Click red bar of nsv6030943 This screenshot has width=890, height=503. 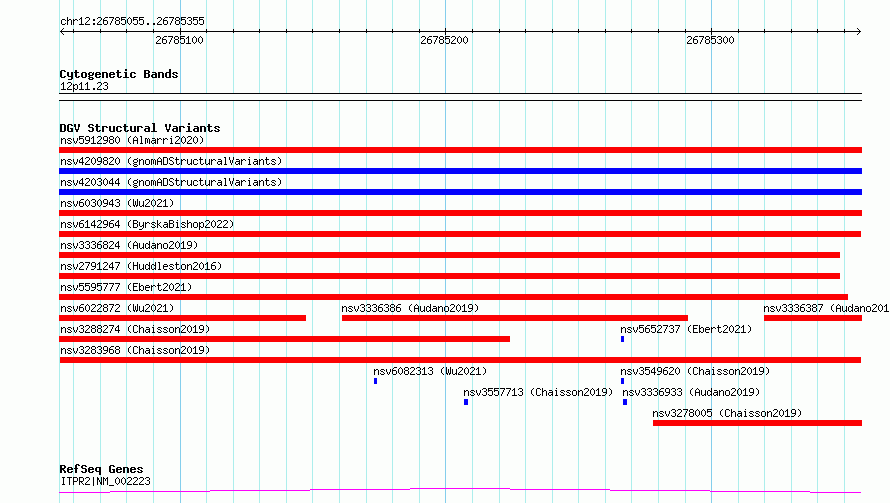click(460, 213)
